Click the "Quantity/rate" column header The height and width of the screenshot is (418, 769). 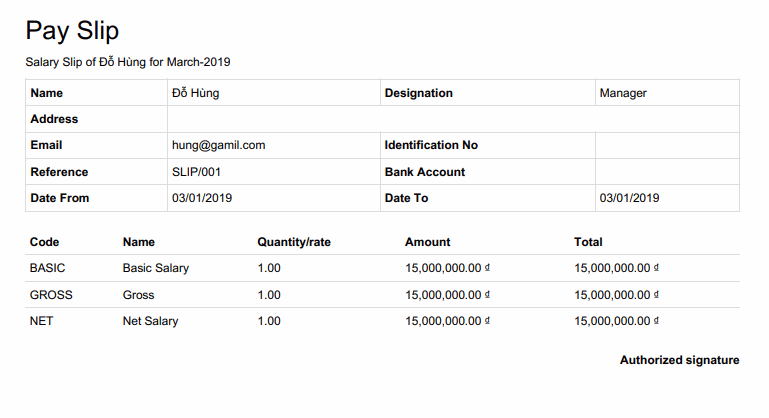coord(294,242)
